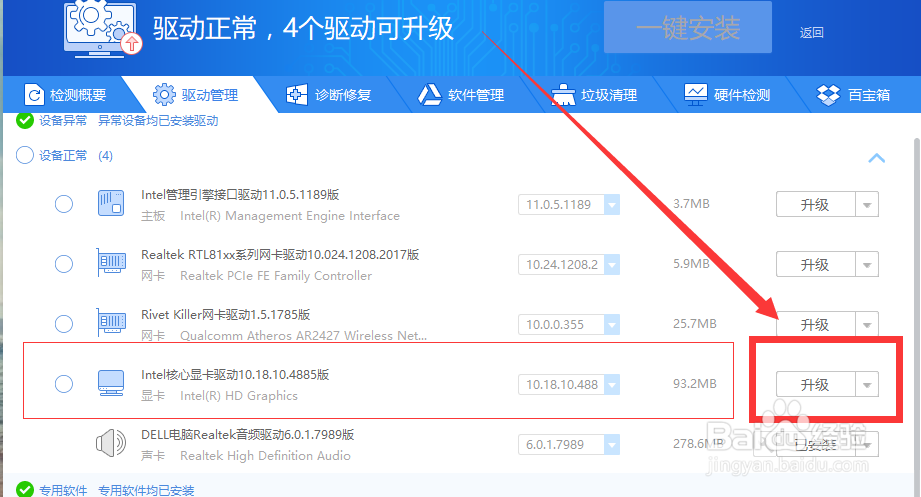Open the arrow menu beside Intel管理引擎 升级

867,205
